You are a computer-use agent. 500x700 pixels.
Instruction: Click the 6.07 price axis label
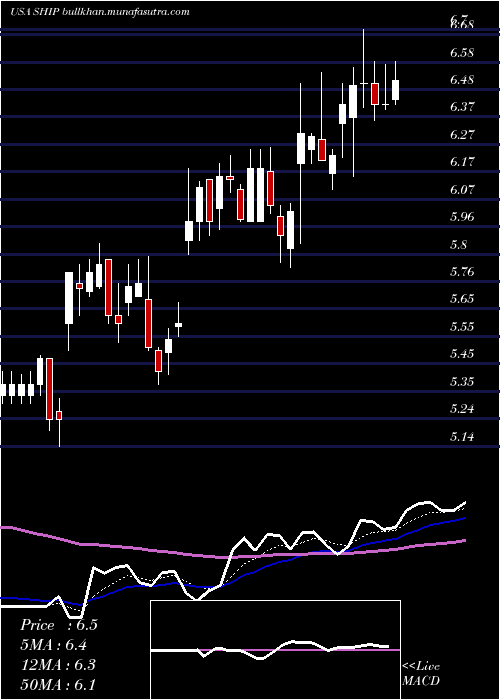tap(462, 189)
